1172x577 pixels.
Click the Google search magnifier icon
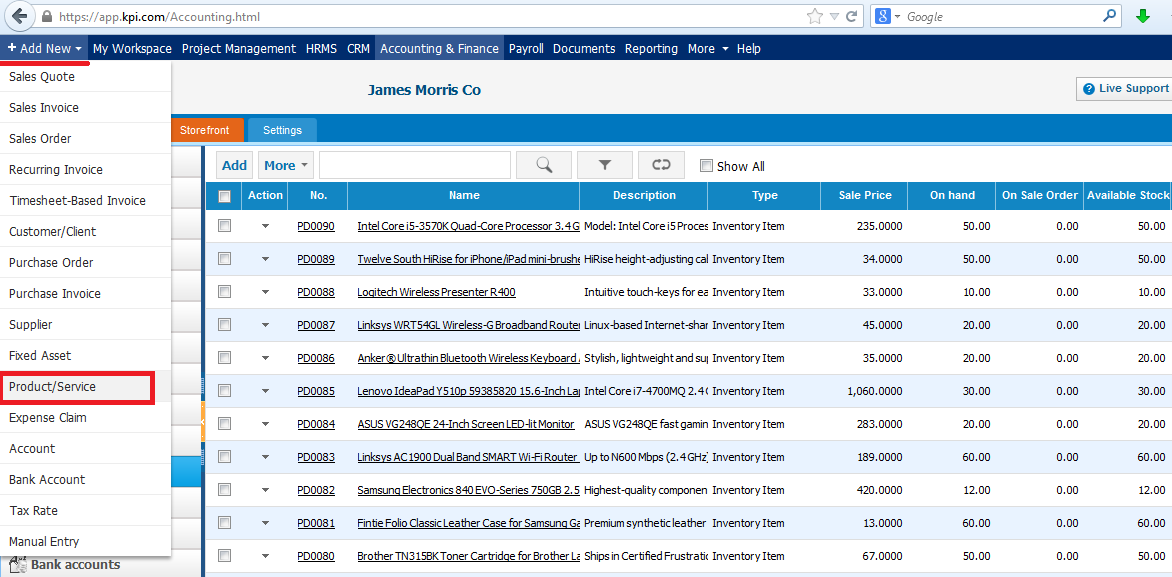point(1110,16)
